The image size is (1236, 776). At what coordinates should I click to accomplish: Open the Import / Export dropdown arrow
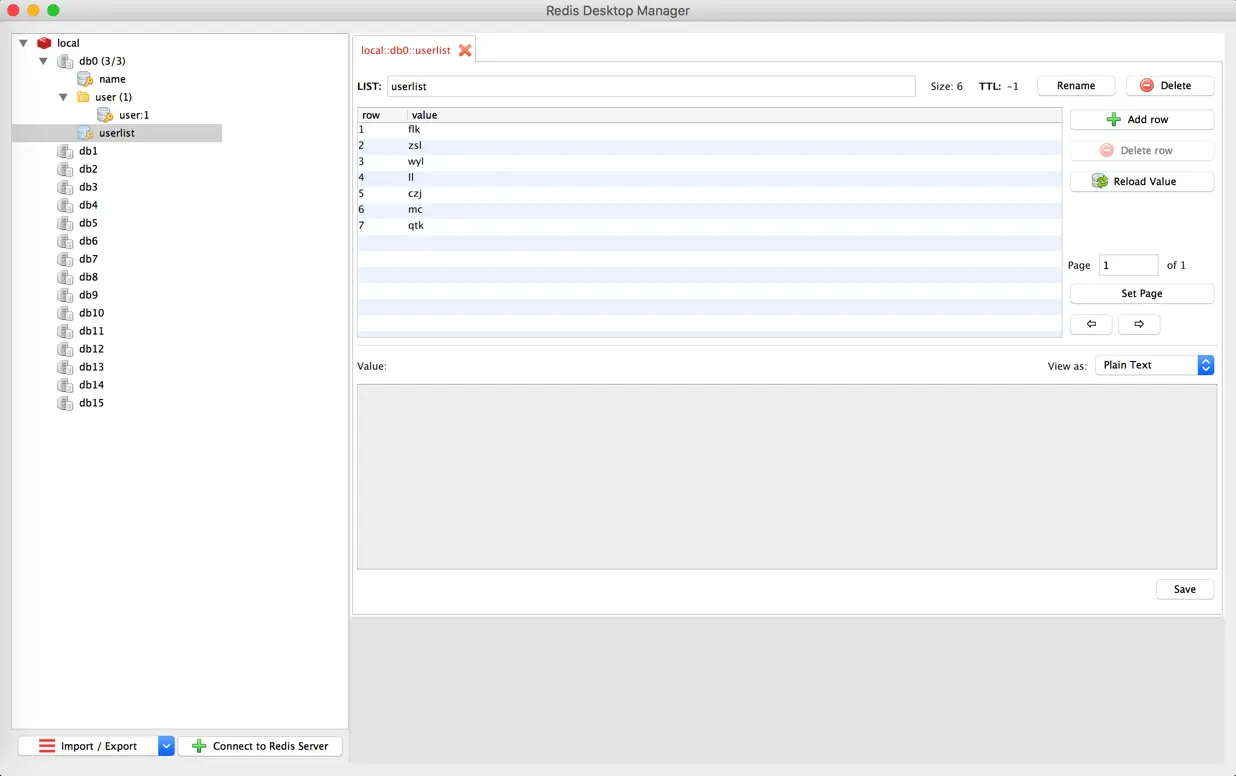point(166,746)
